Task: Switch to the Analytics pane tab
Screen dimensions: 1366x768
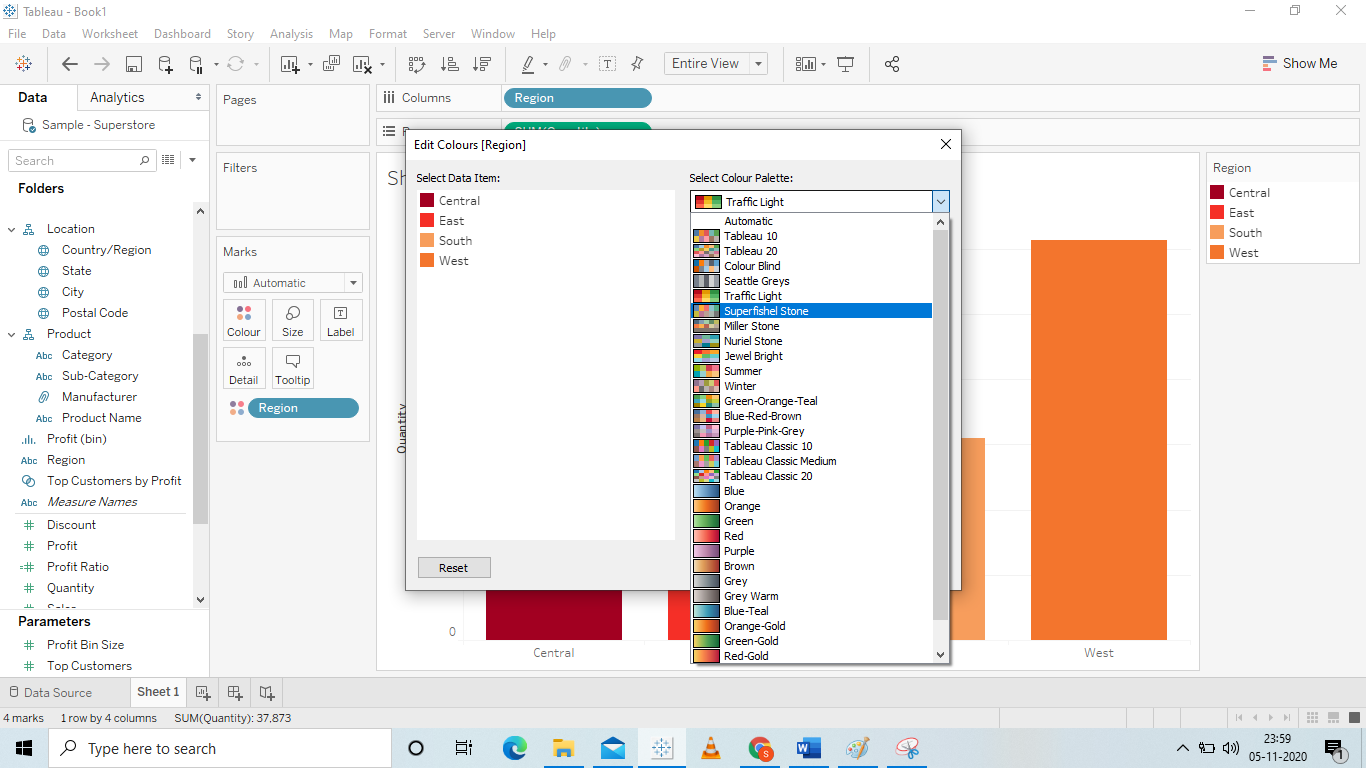Action: tap(117, 97)
